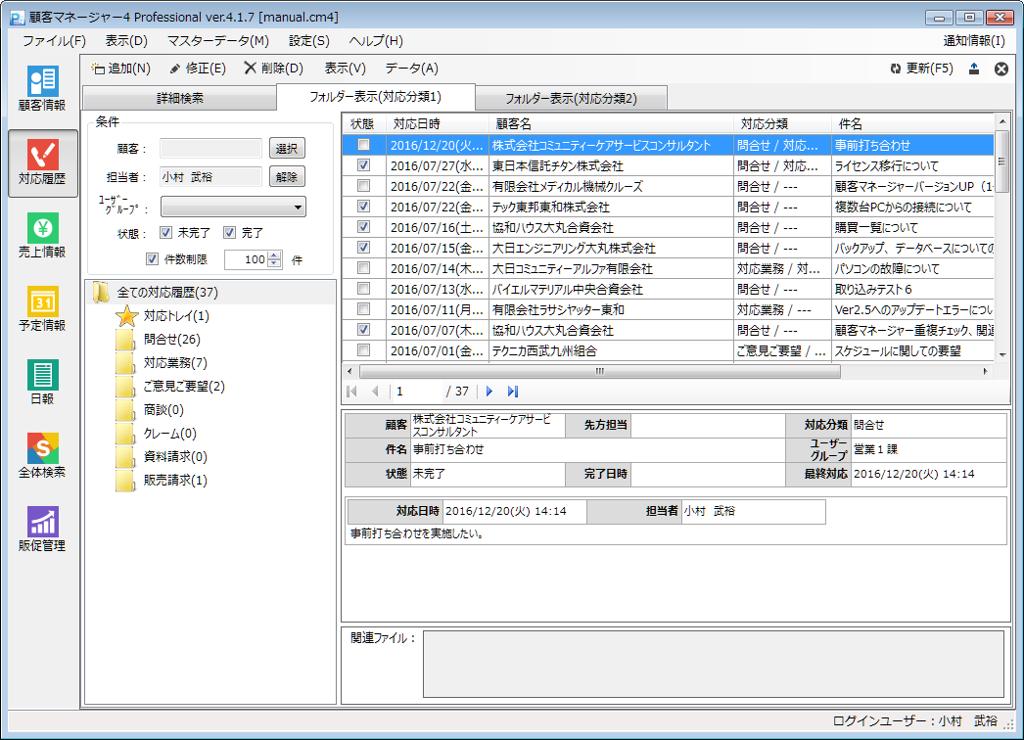Screen dimensions: 1024x740
Task: Open the 表示(V) toolbar menu
Action: coord(345,69)
